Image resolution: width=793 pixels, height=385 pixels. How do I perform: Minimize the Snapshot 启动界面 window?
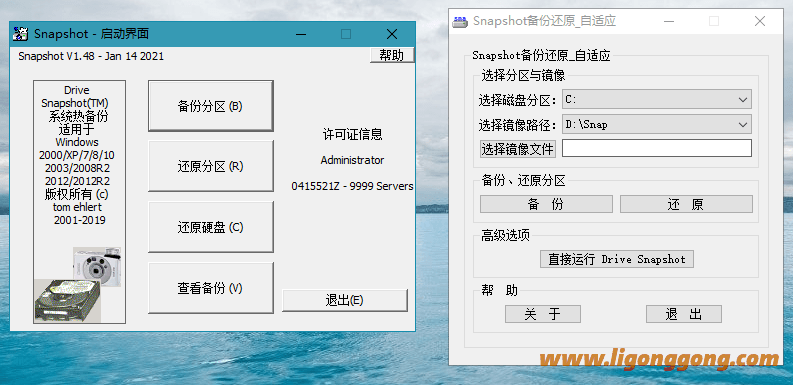[x=301, y=34]
